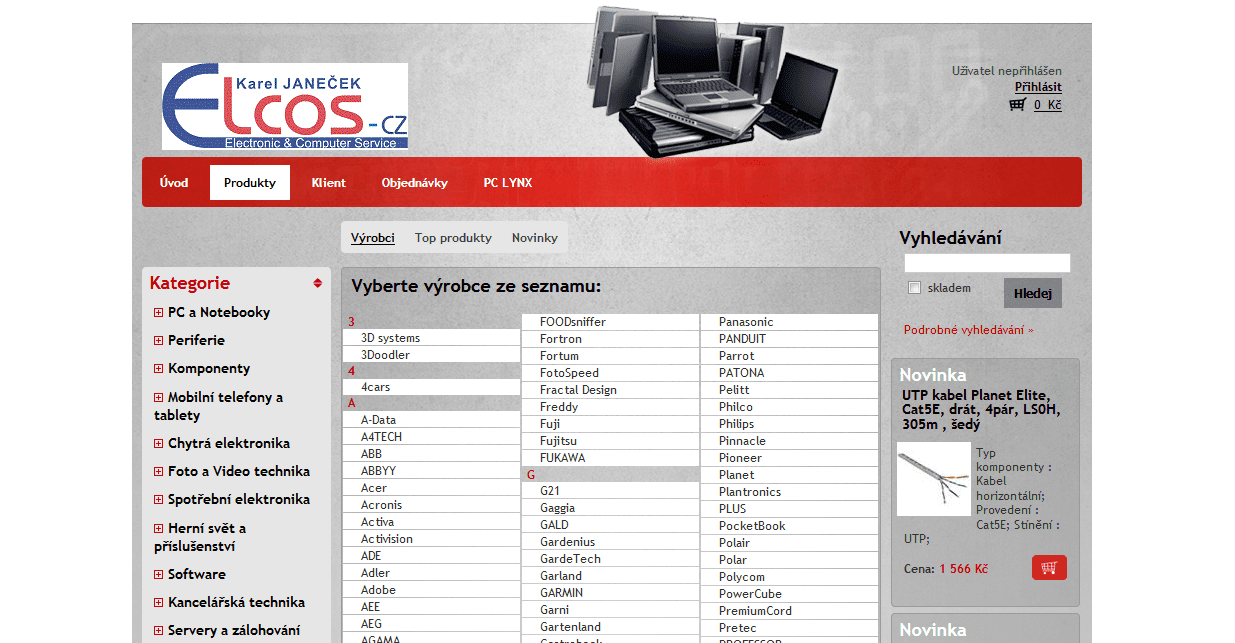Add UTP kabel Planet Elite to cart
The height and width of the screenshot is (643, 1235).
pos(1049,568)
